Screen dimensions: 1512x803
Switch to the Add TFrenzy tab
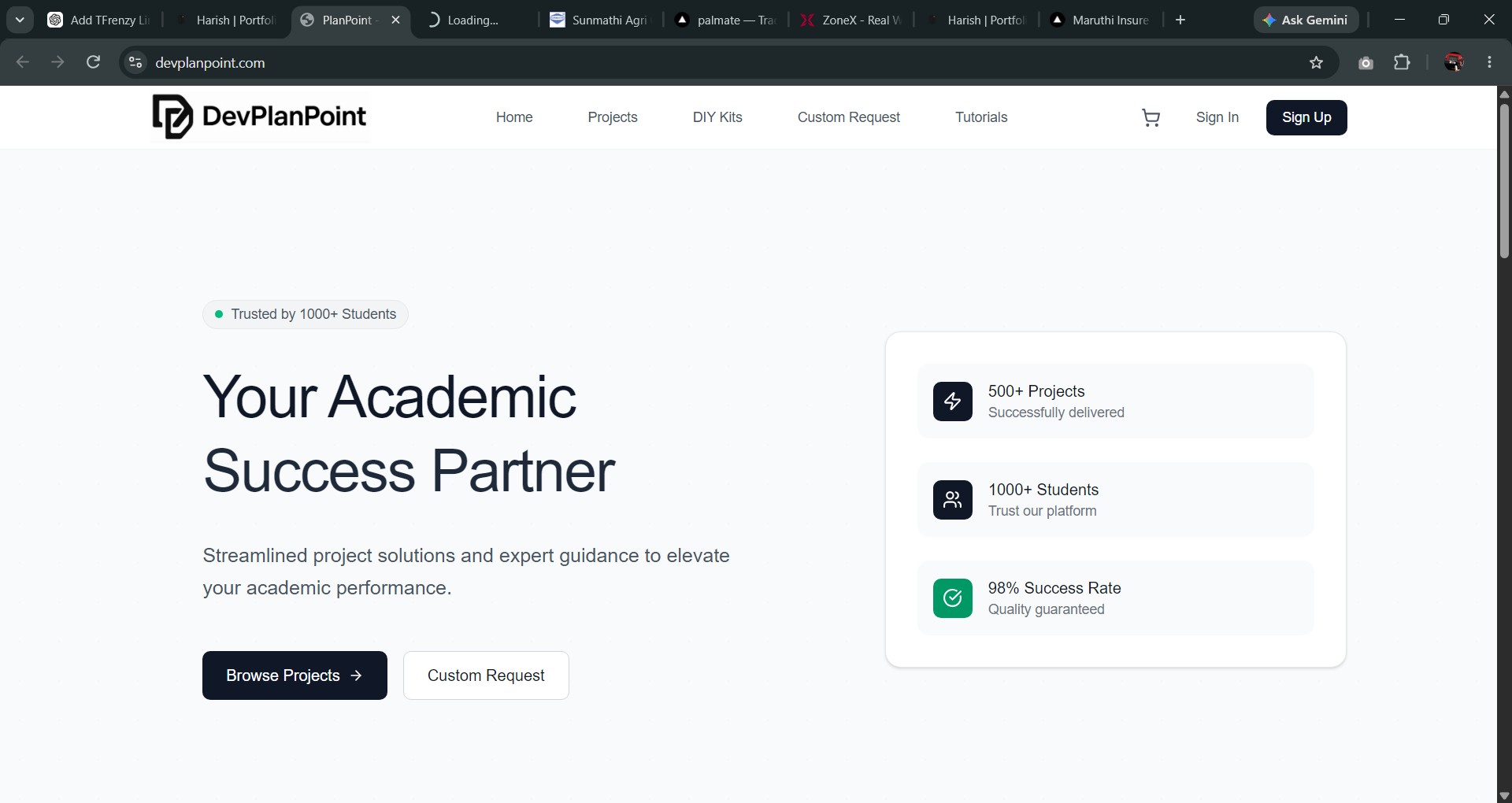pyautogui.click(x=101, y=20)
